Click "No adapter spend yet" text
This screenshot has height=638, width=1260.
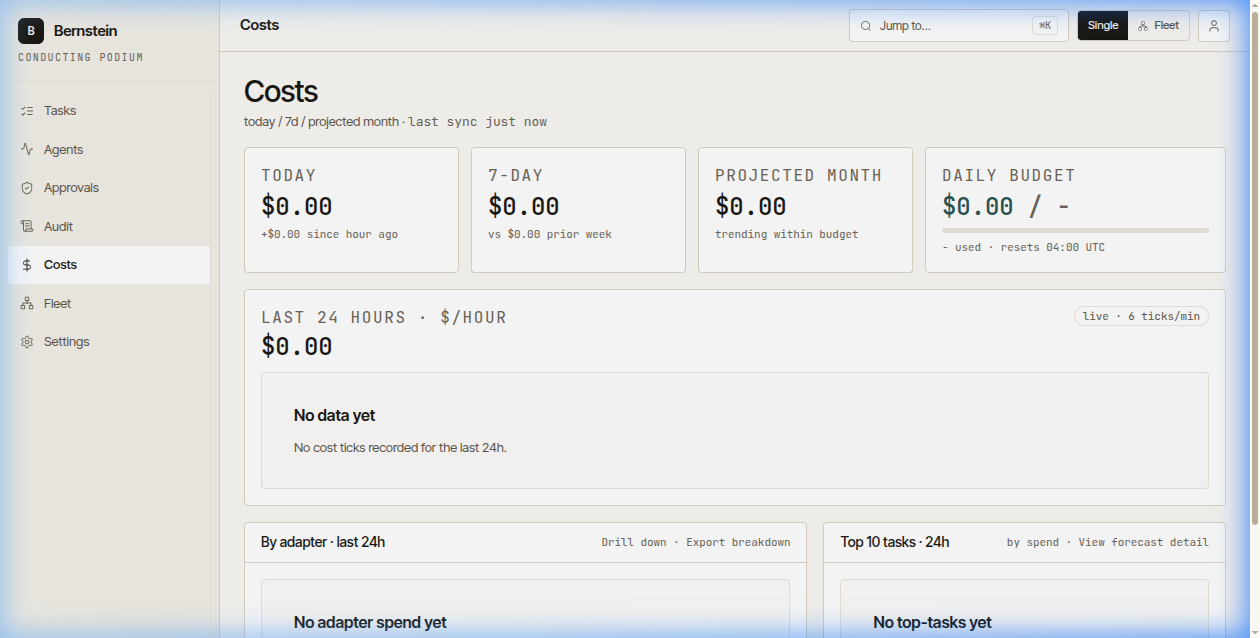pyautogui.click(x=370, y=622)
